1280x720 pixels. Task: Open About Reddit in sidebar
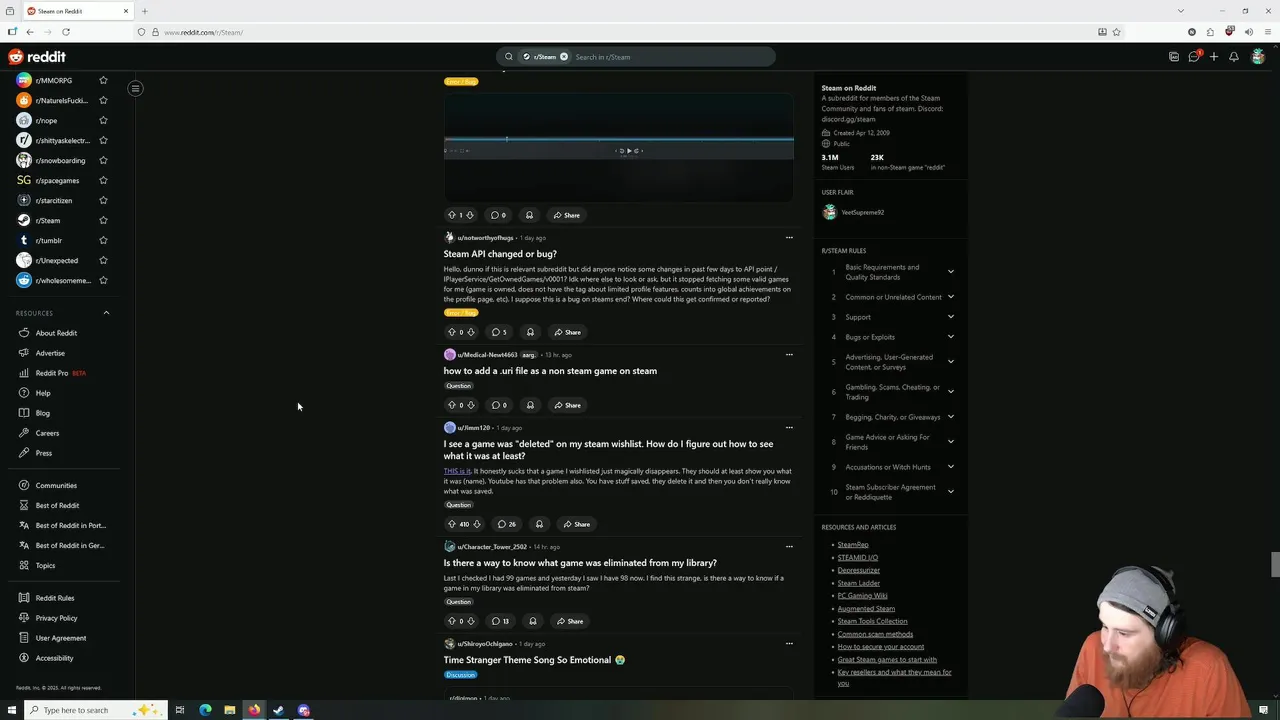click(x=56, y=333)
